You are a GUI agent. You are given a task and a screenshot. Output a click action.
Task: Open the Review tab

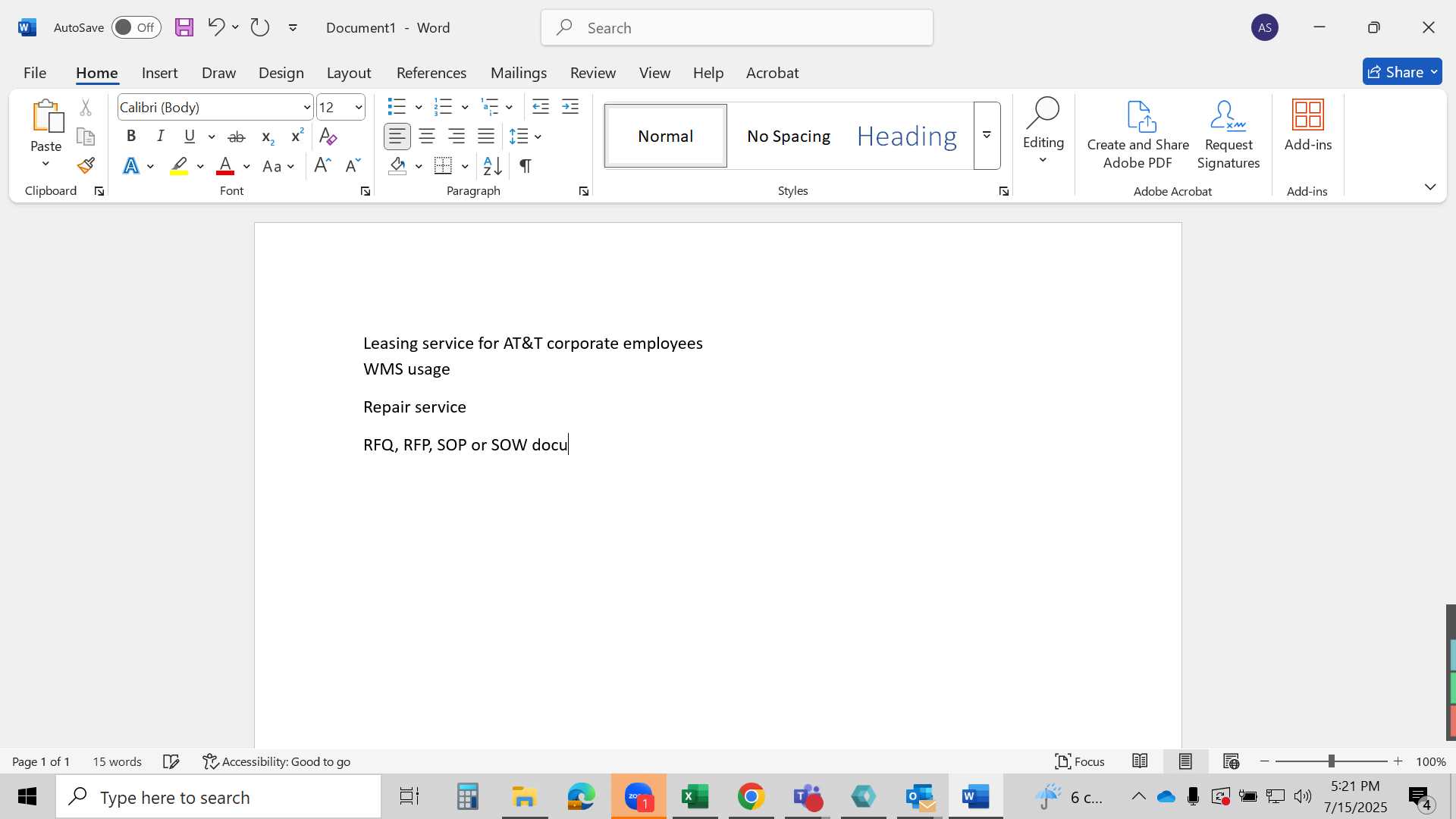point(593,73)
